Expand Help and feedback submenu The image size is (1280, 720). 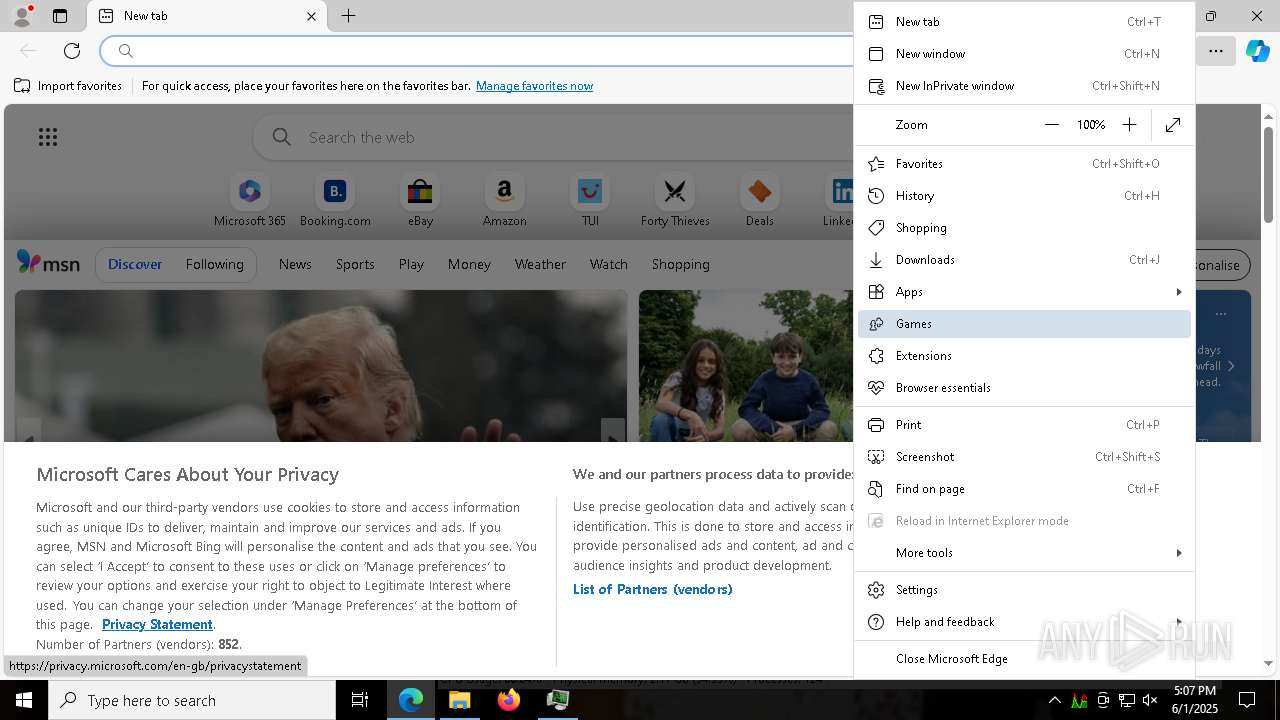click(x=1024, y=622)
